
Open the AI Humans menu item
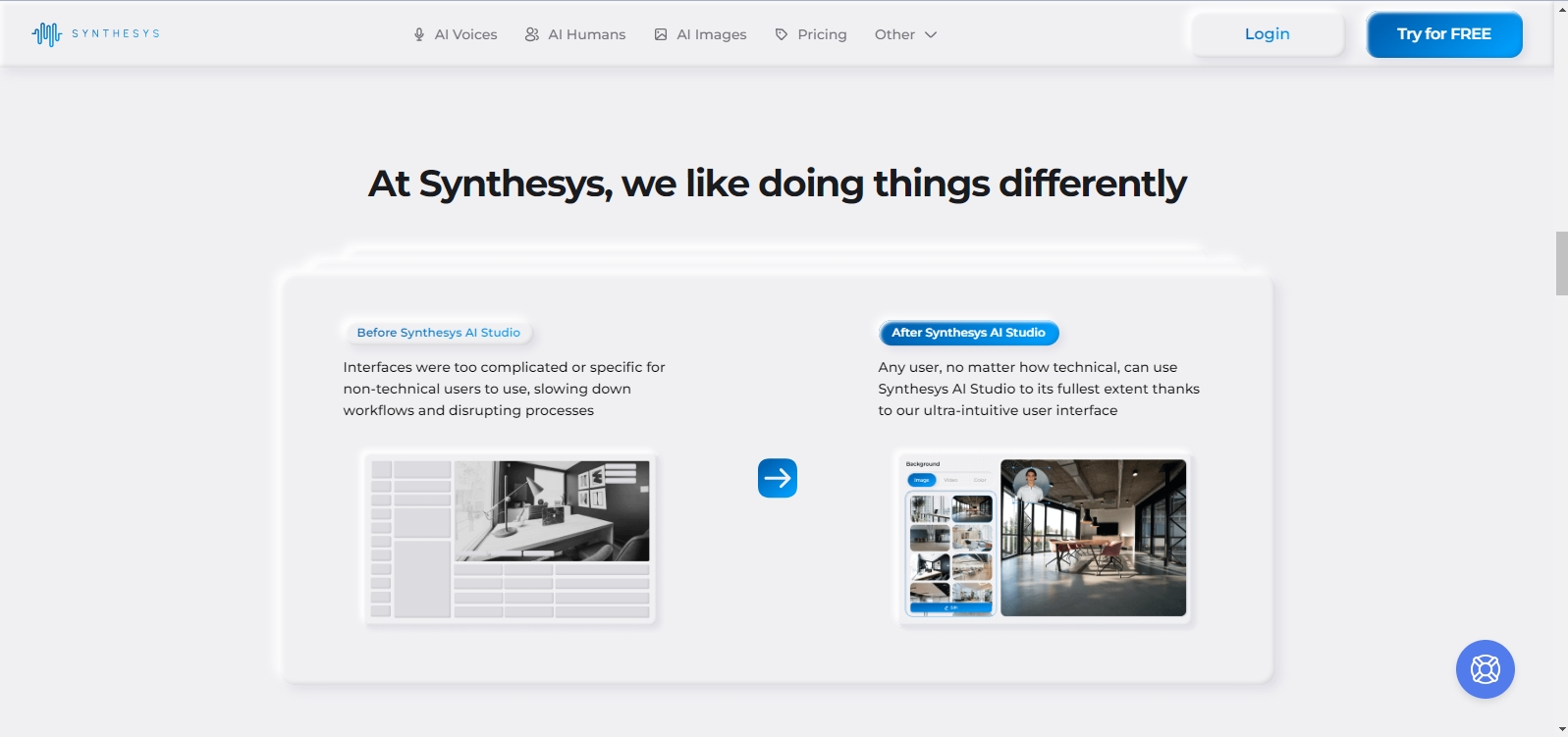pyautogui.click(x=575, y=34)
